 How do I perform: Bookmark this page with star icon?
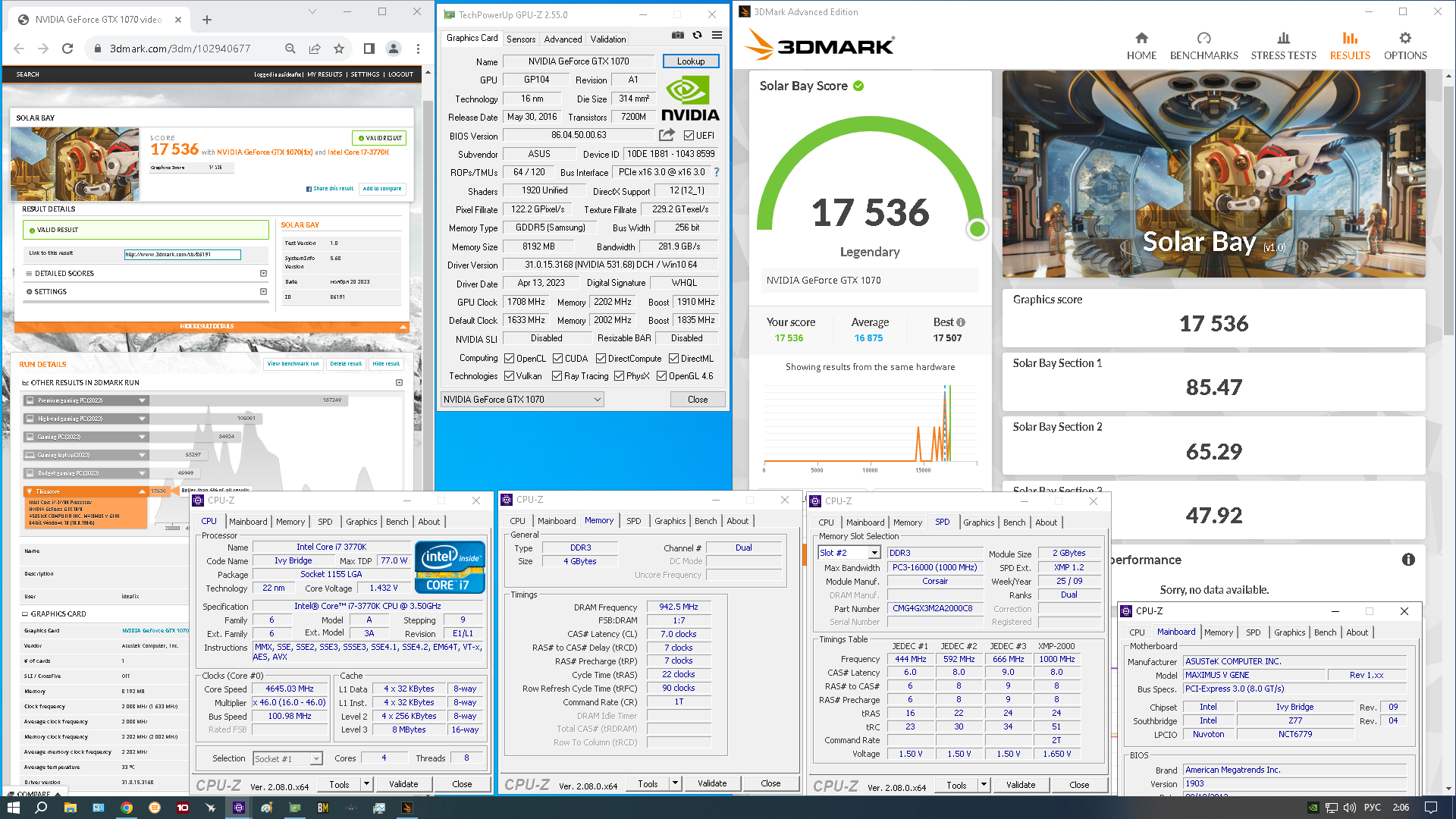pos(339,49)
